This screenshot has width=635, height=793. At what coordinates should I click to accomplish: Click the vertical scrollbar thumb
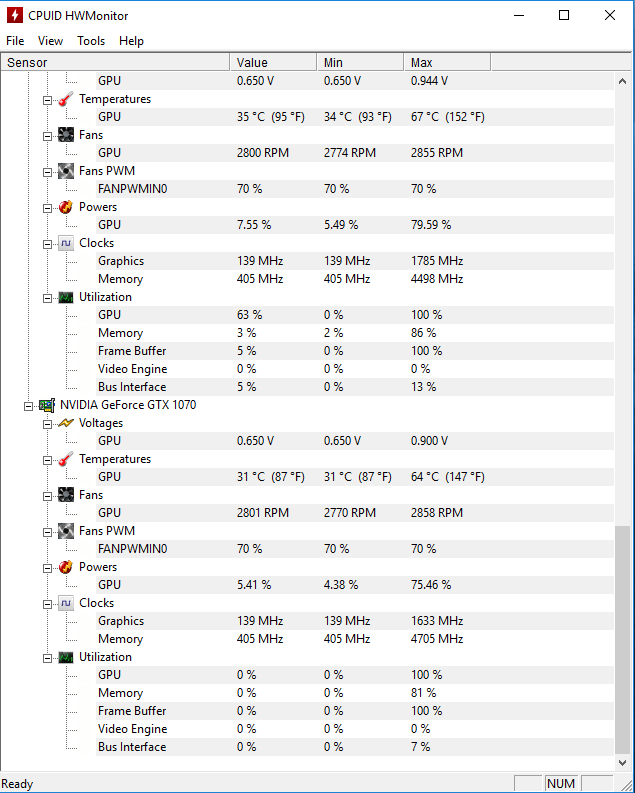[x=623, y=640]
